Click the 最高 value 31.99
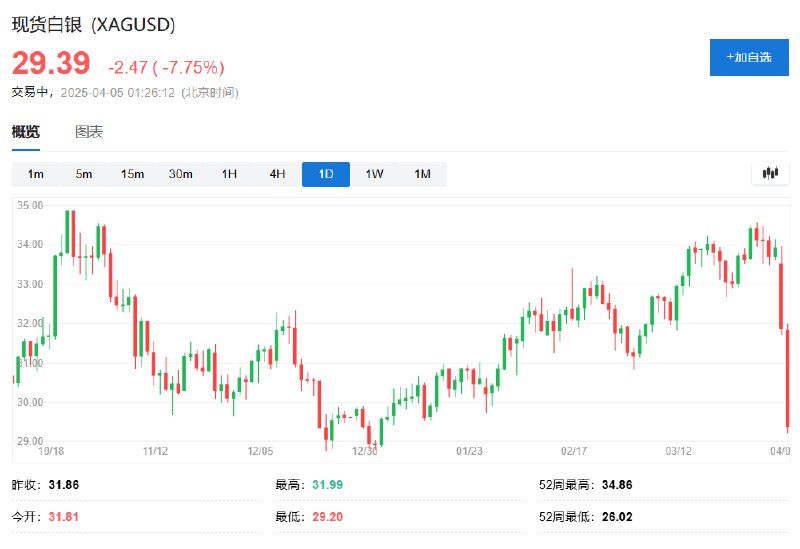 coord(328,485)
